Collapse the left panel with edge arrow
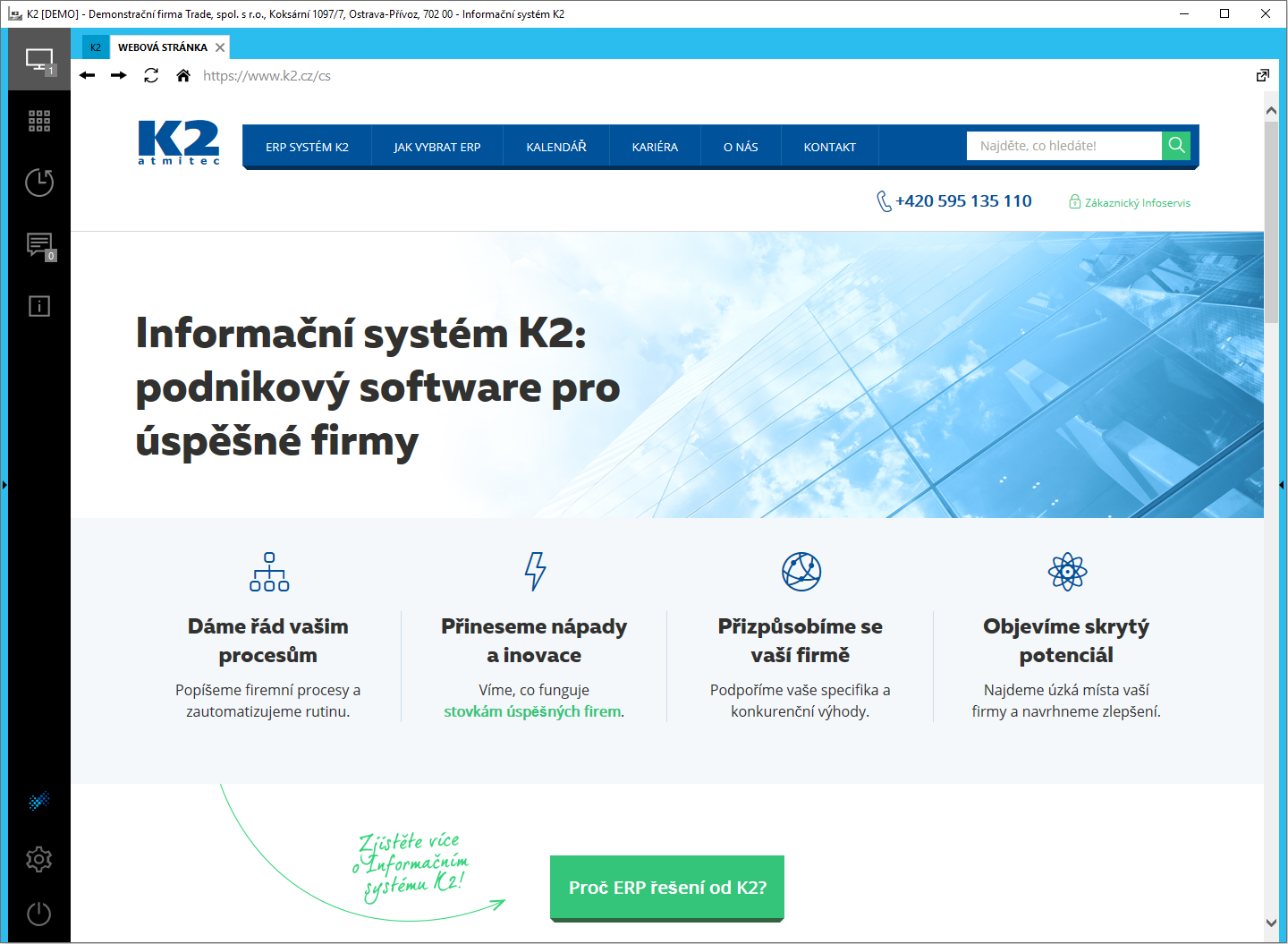This screenshot has width=1288, height=944. (x=4, y=485)
